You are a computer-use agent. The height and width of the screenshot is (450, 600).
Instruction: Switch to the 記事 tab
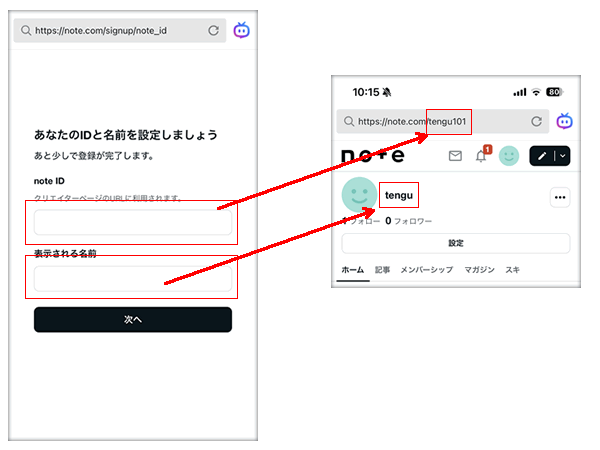[383, 270]
